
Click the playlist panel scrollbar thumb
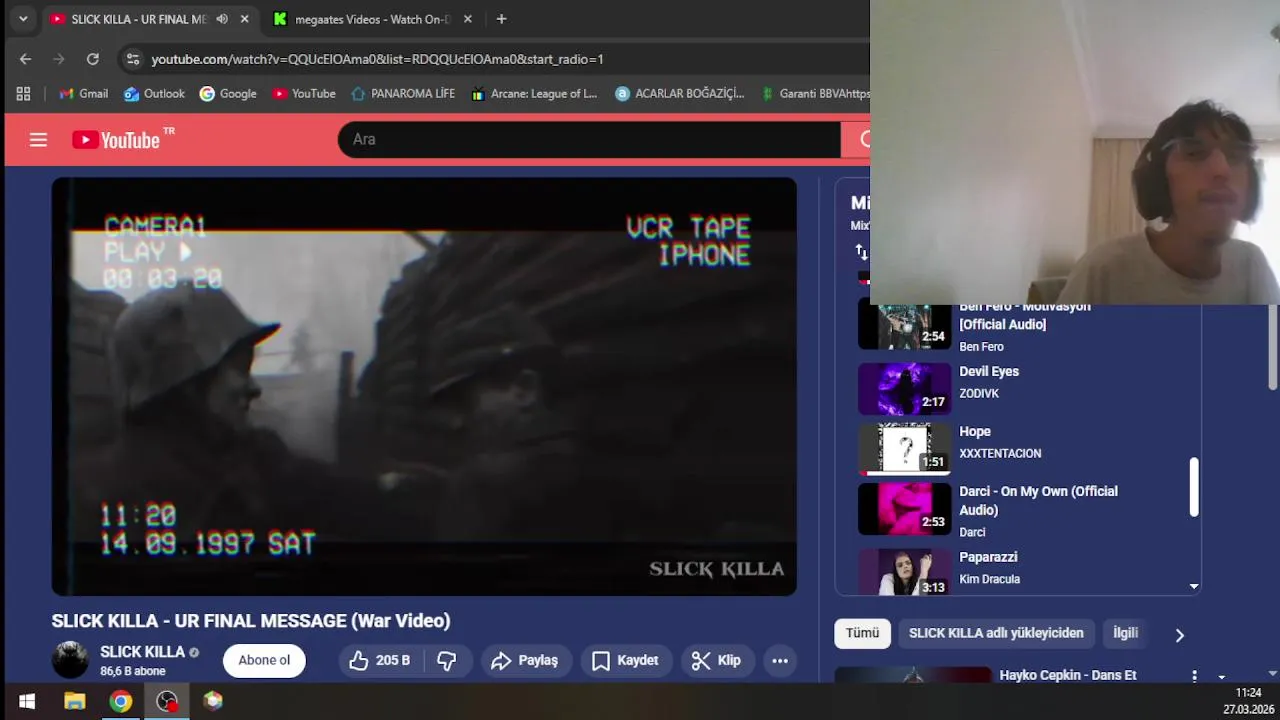pyautogui.click(x=1194, y=488)
